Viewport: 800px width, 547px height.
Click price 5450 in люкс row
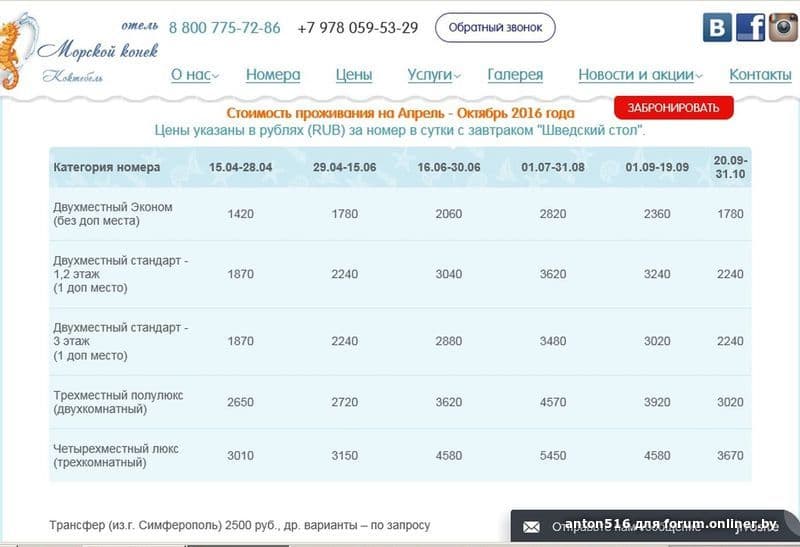[553, 456]
